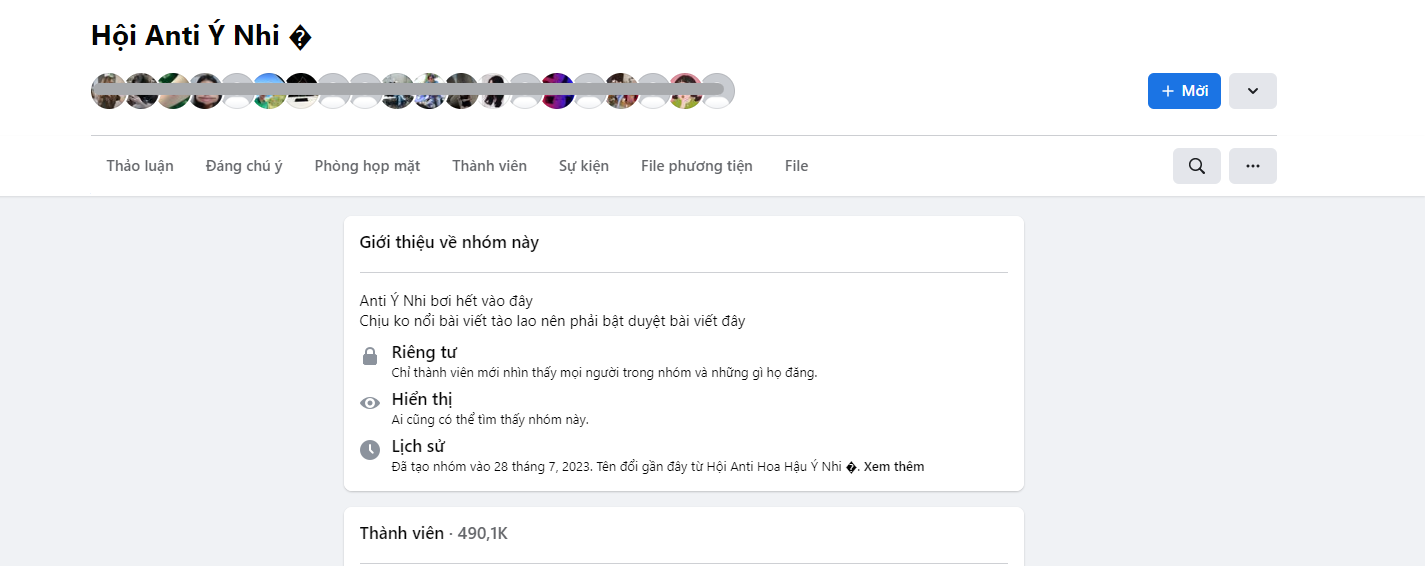Click the blue sky member avatar
The image size is (1425, 566).
pos(269,91)
